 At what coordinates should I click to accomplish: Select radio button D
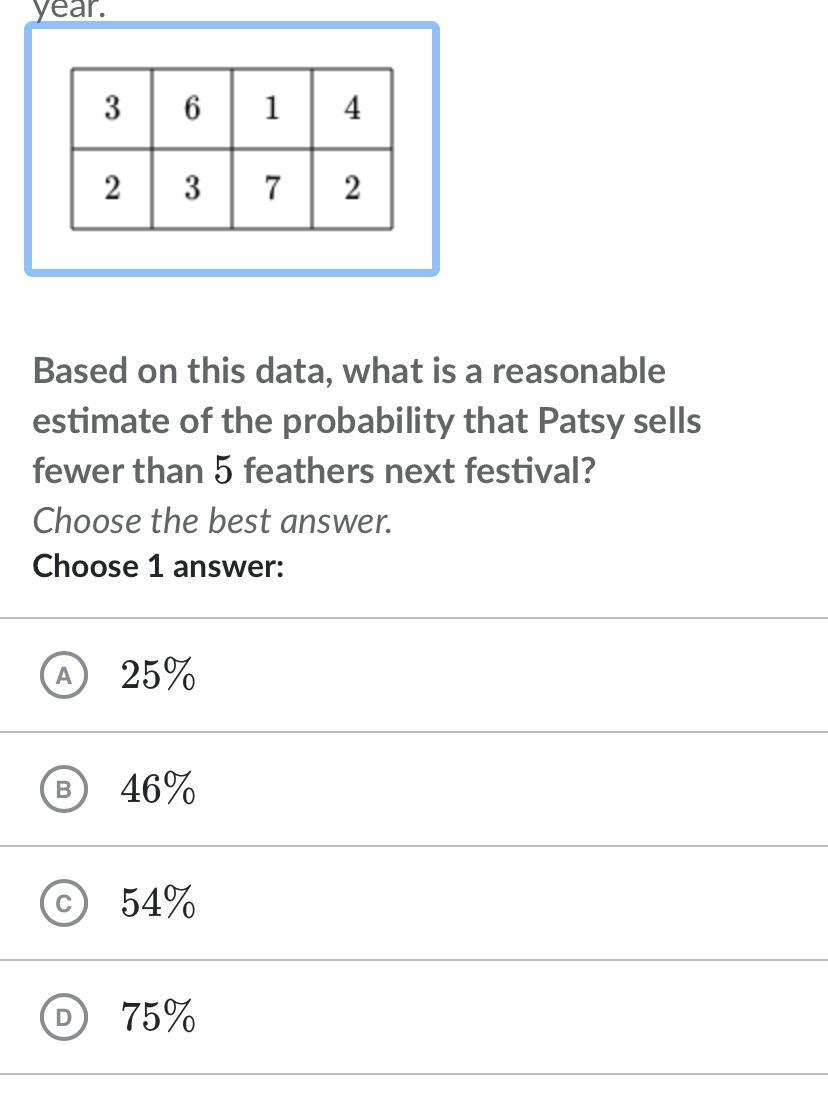(x=64, y=1018)
